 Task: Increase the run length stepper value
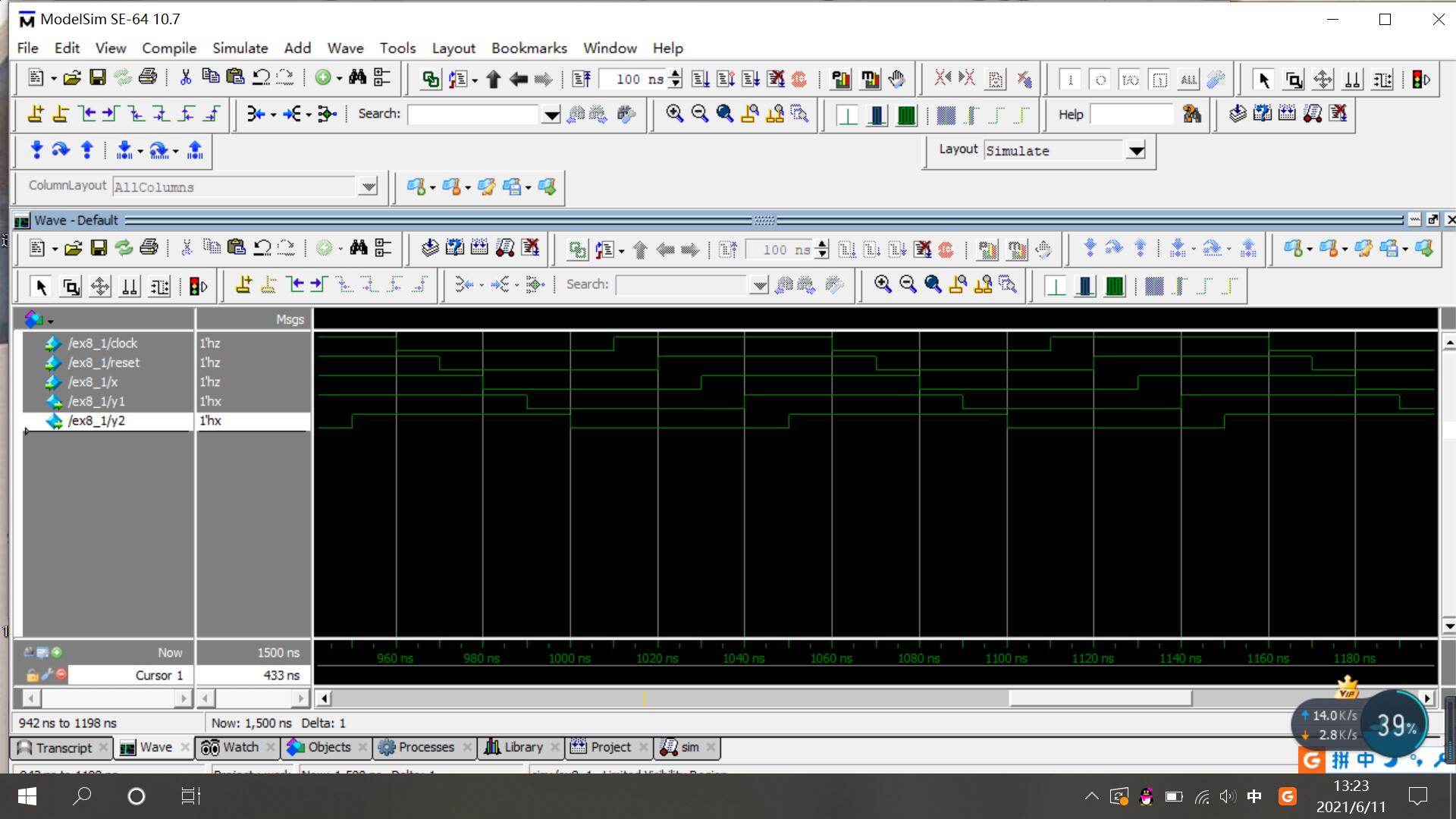coord(676,74)
